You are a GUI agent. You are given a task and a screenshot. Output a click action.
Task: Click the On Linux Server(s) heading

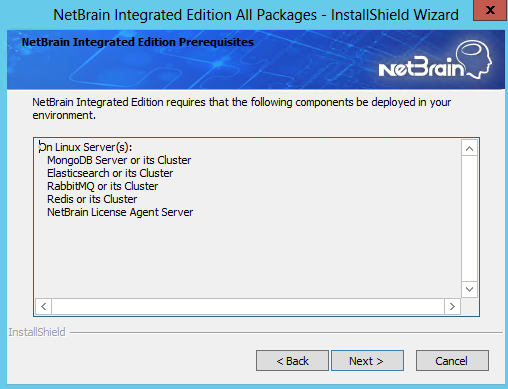point(85,147)
